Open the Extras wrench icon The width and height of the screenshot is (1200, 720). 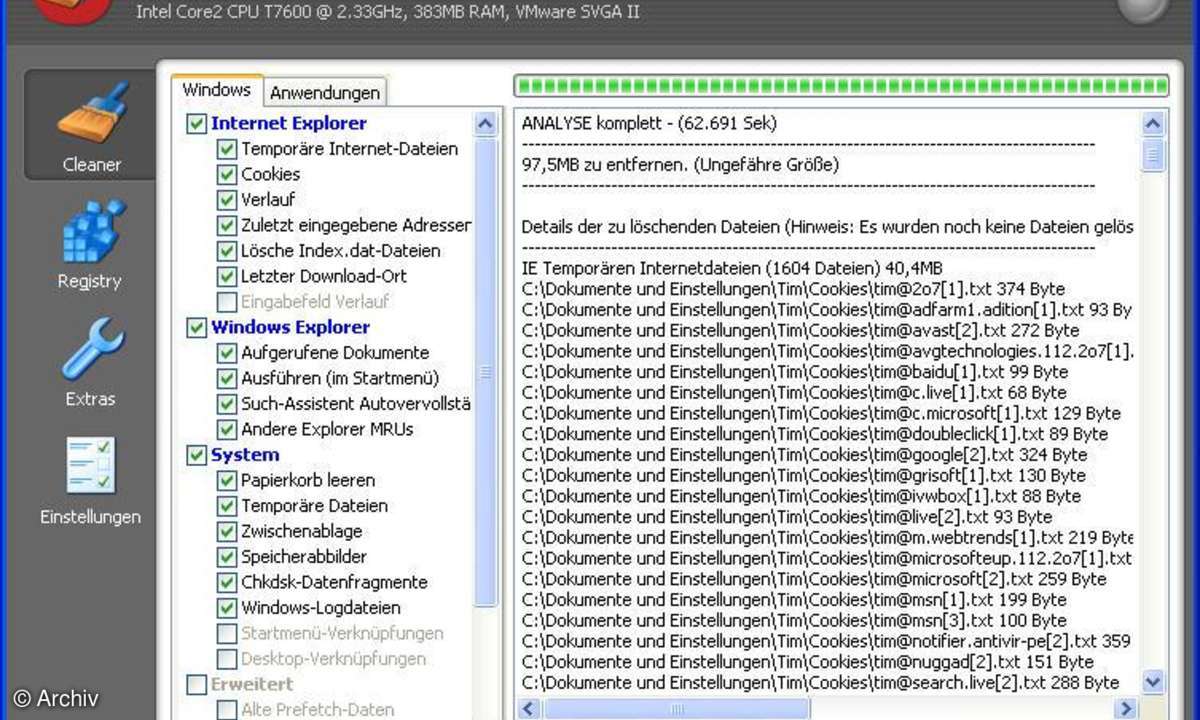pos(92,350)
